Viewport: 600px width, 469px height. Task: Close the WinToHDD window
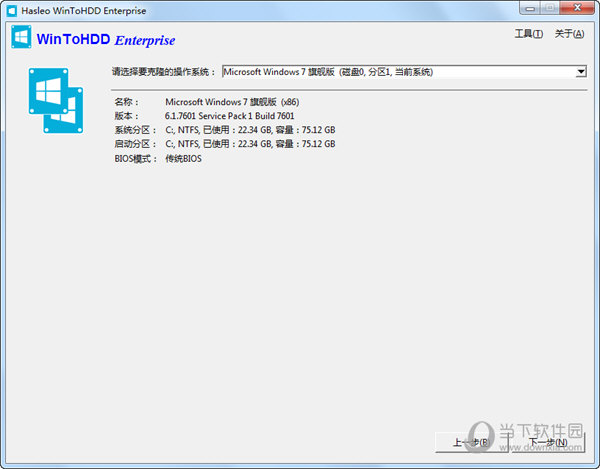[577, 8]
